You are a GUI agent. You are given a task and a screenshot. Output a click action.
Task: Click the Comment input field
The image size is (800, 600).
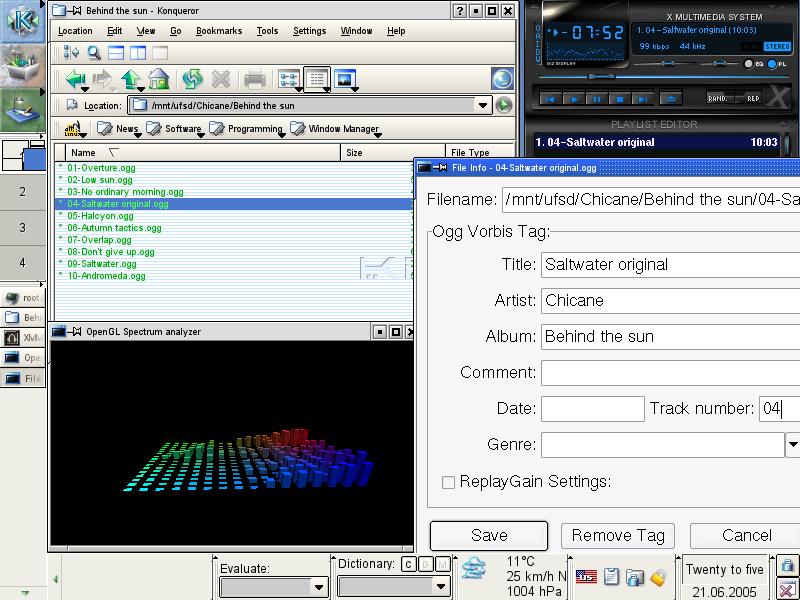pyautogui.click(x=670, y=372)
